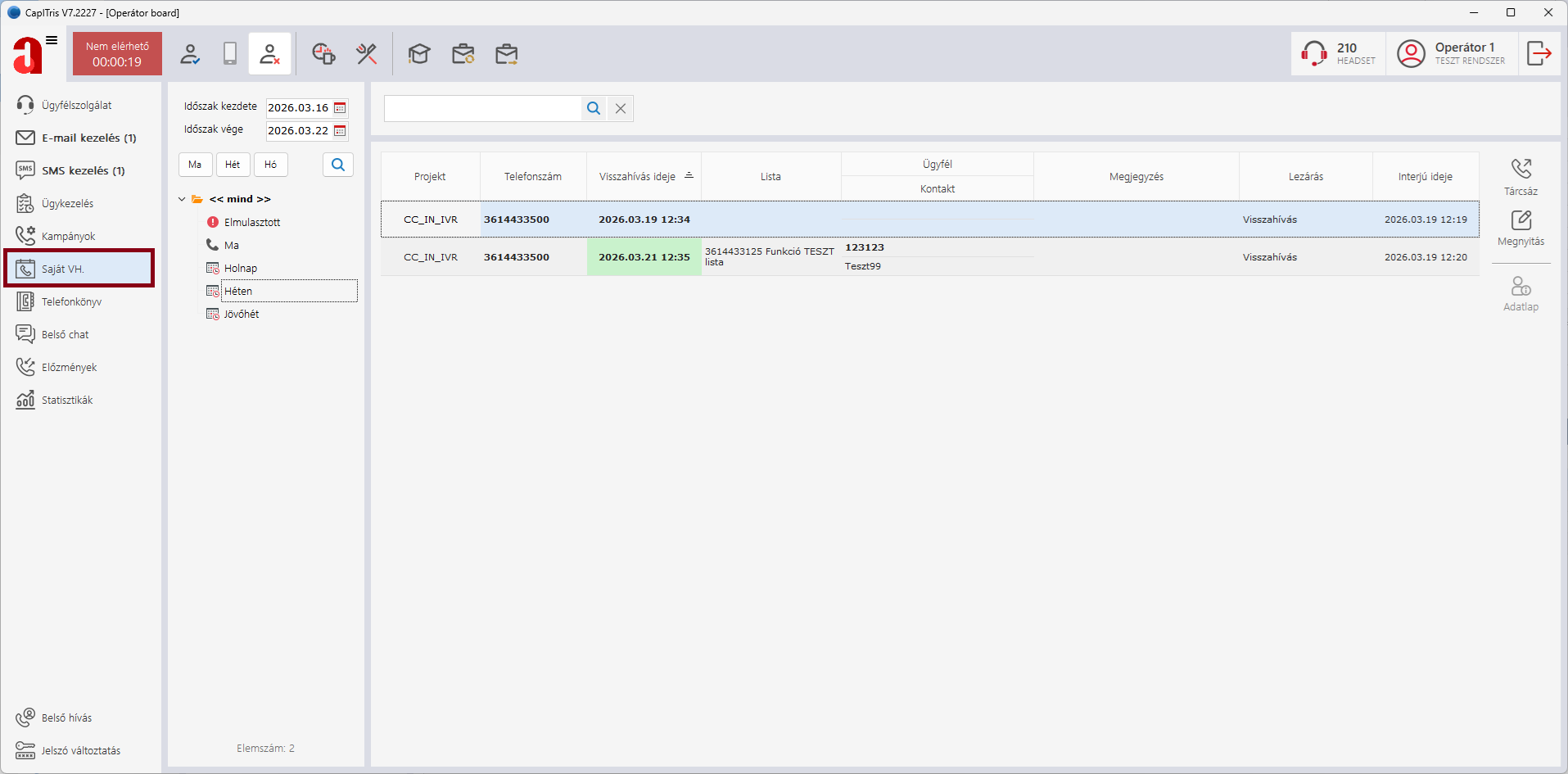1568x774 pixels.
Task: Open callback with Megnyitás icon
Action: click(1521, 221)
